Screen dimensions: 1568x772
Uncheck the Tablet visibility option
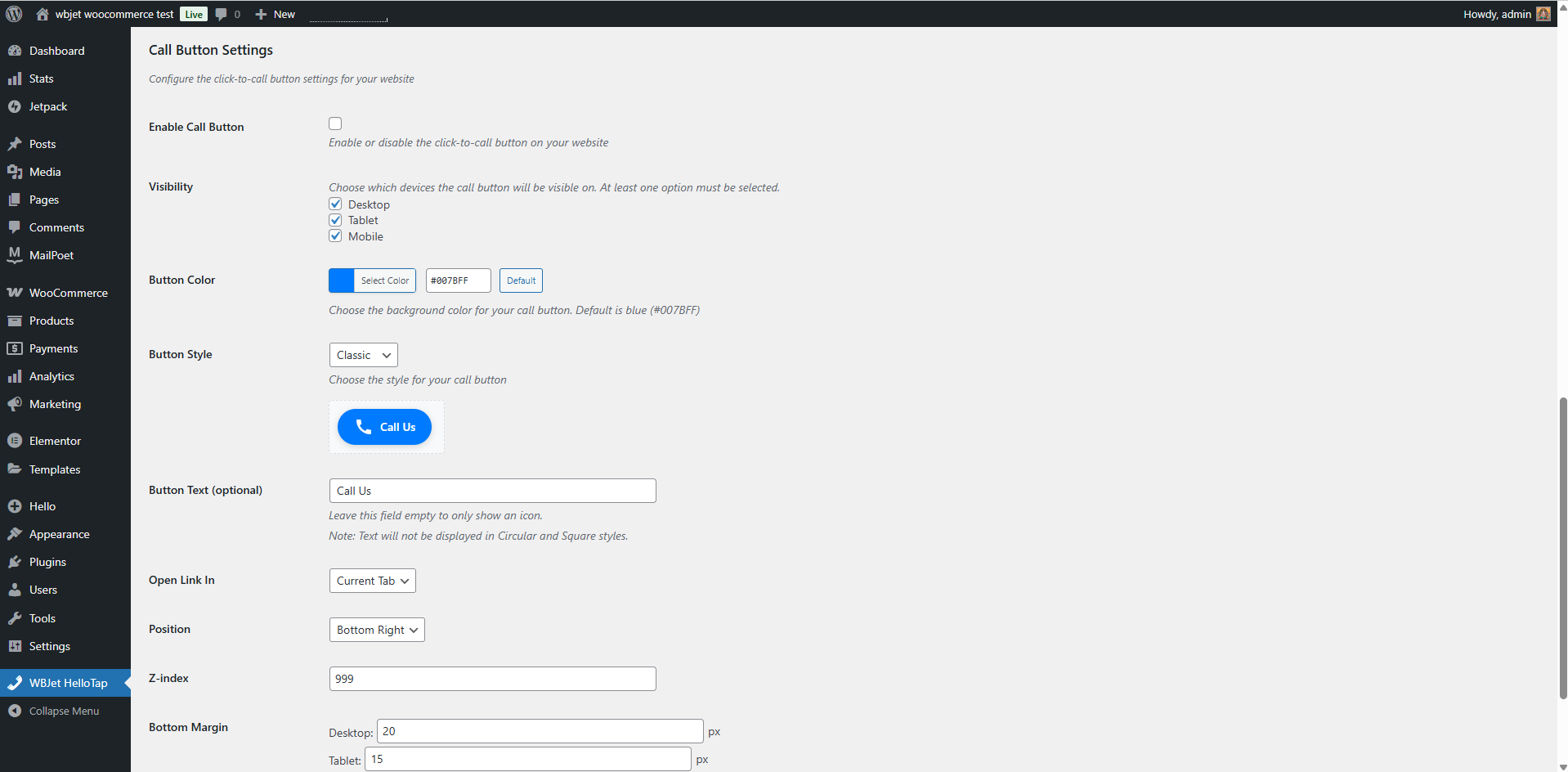coord(335,219)
